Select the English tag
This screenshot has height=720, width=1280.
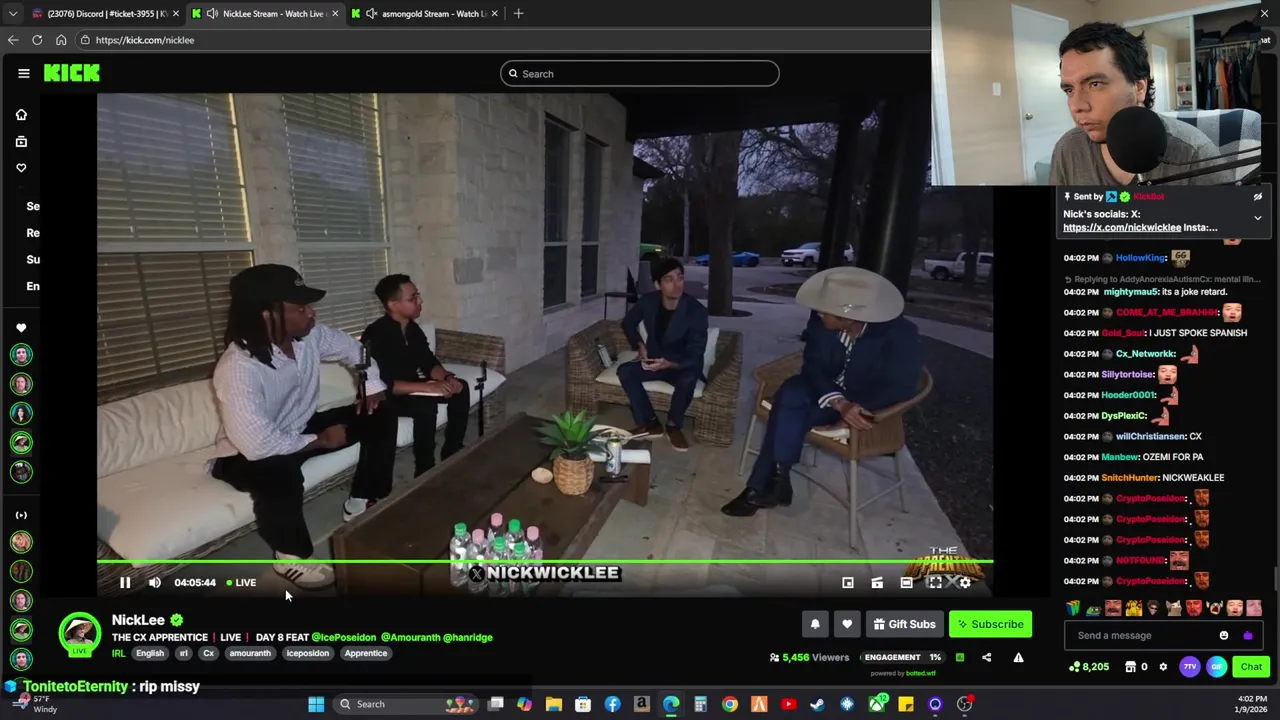coord(150,653)
